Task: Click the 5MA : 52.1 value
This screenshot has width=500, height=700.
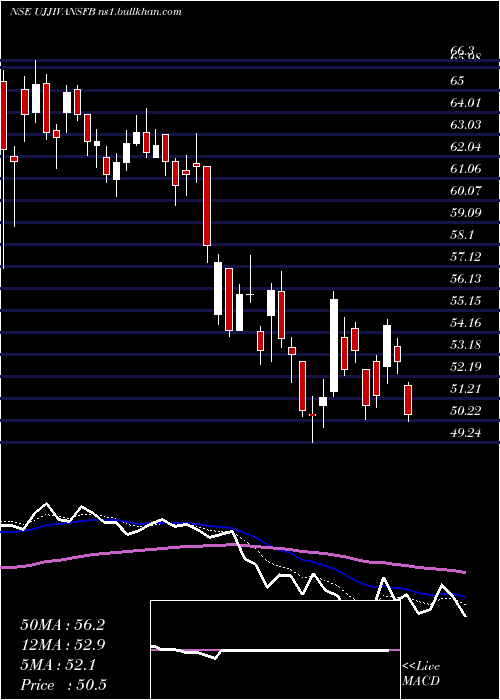Action: pos(58,665)
